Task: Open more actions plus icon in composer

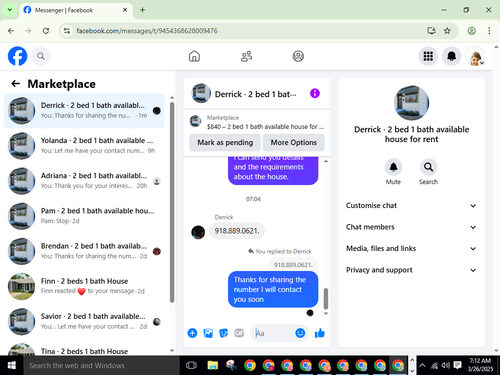Action: pyautogui.click(x=192, y=333)
